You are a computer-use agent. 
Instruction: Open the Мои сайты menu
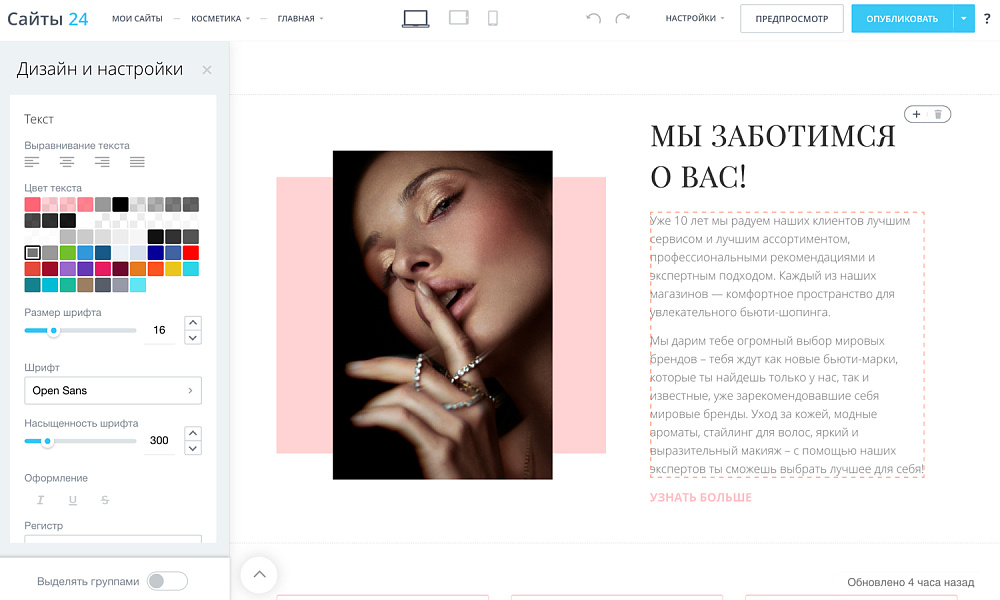[x=136, y=17]
